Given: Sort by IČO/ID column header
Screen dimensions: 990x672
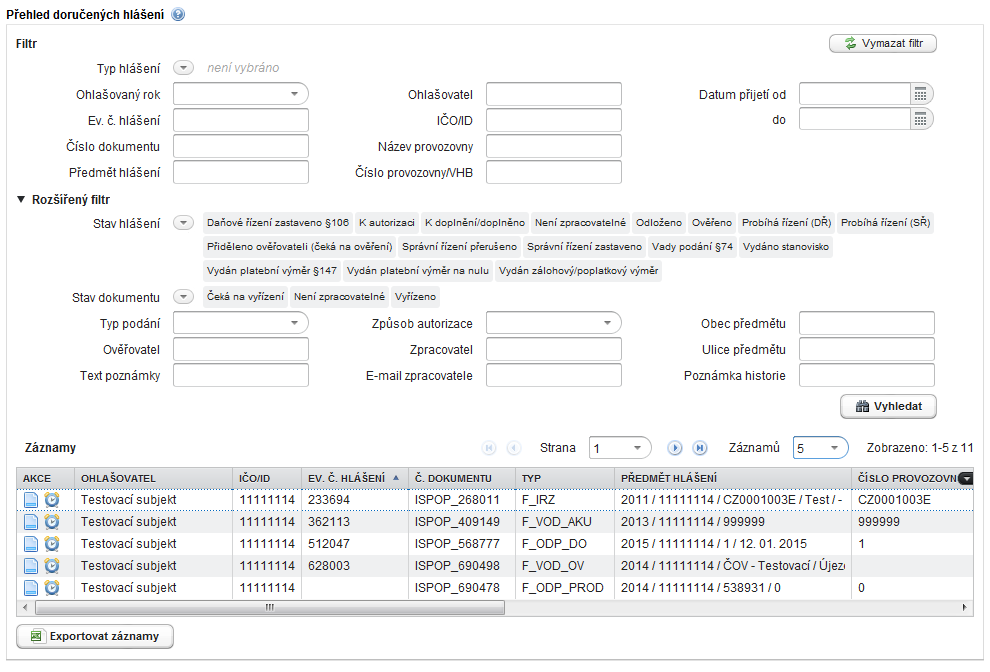Looking at the screenshot, I should click(x=266, y=478).
